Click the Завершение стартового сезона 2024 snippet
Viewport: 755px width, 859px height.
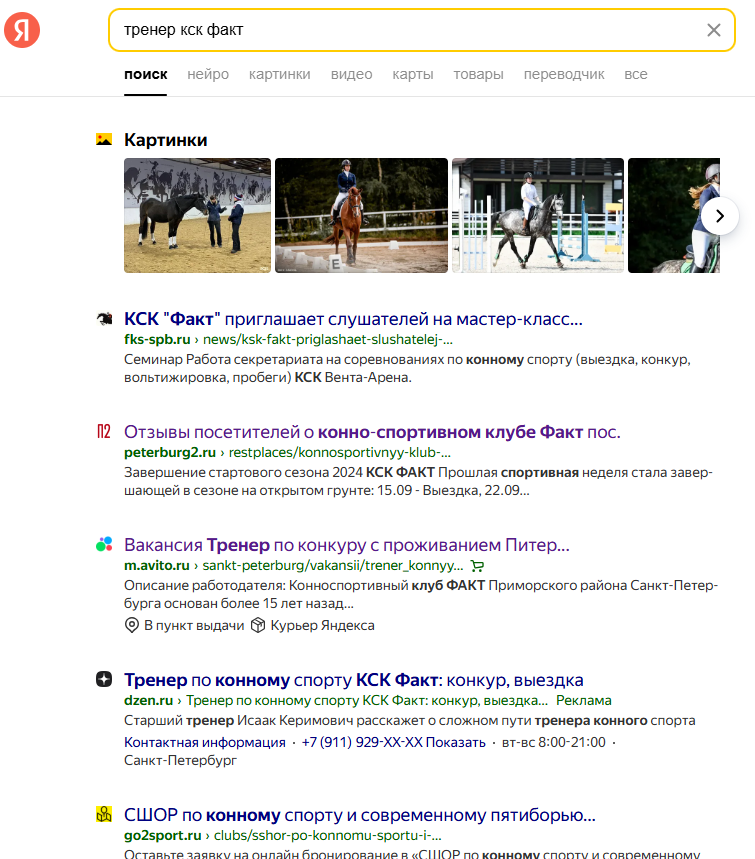[418, 481]
